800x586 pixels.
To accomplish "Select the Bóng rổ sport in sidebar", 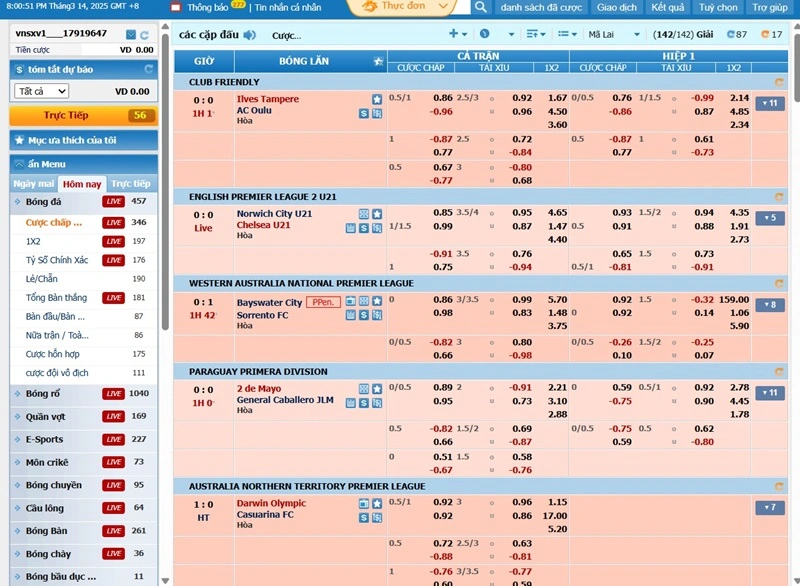I will (43, 393).
